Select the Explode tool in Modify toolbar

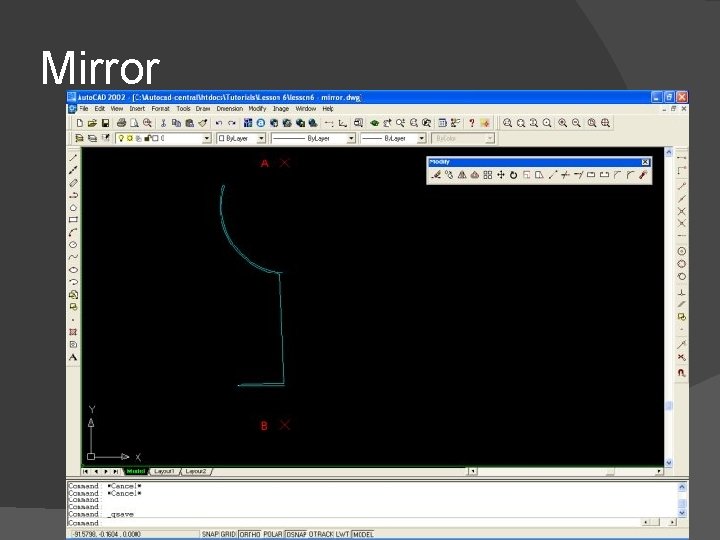click(643, 175)
